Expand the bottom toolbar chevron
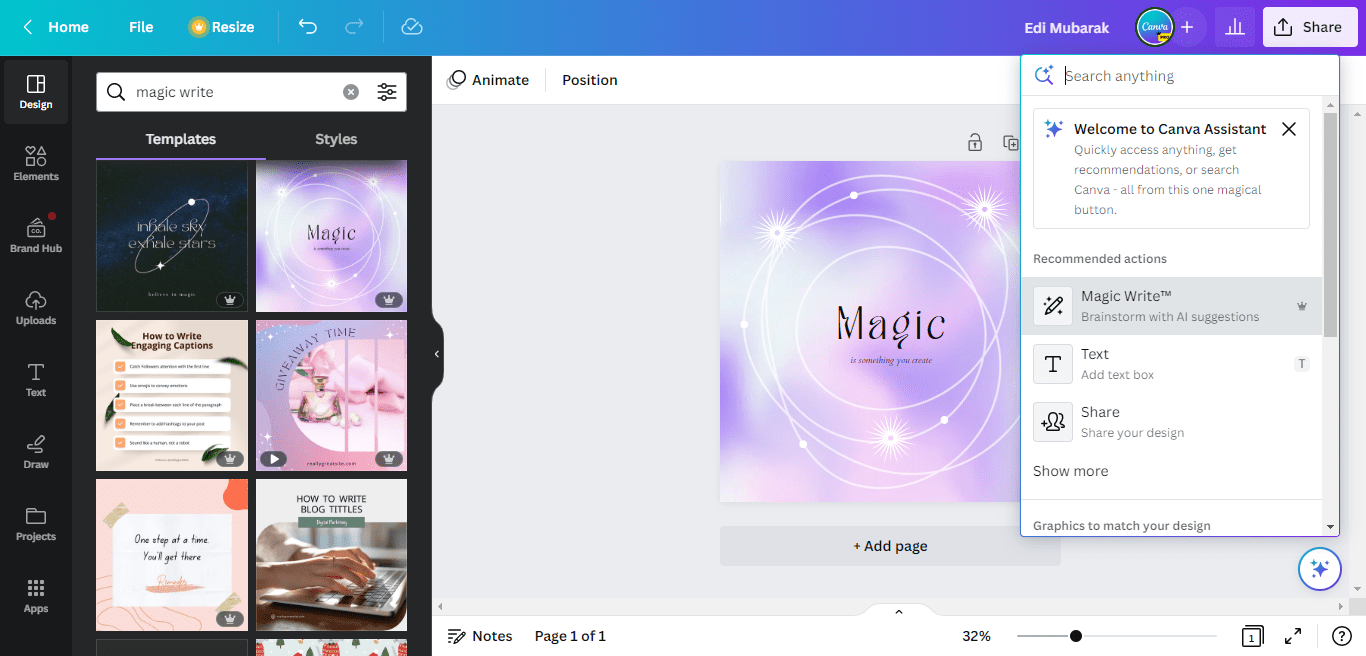Image resolution: width=1366 pixels, height=656 pixels. coord(897,610)
